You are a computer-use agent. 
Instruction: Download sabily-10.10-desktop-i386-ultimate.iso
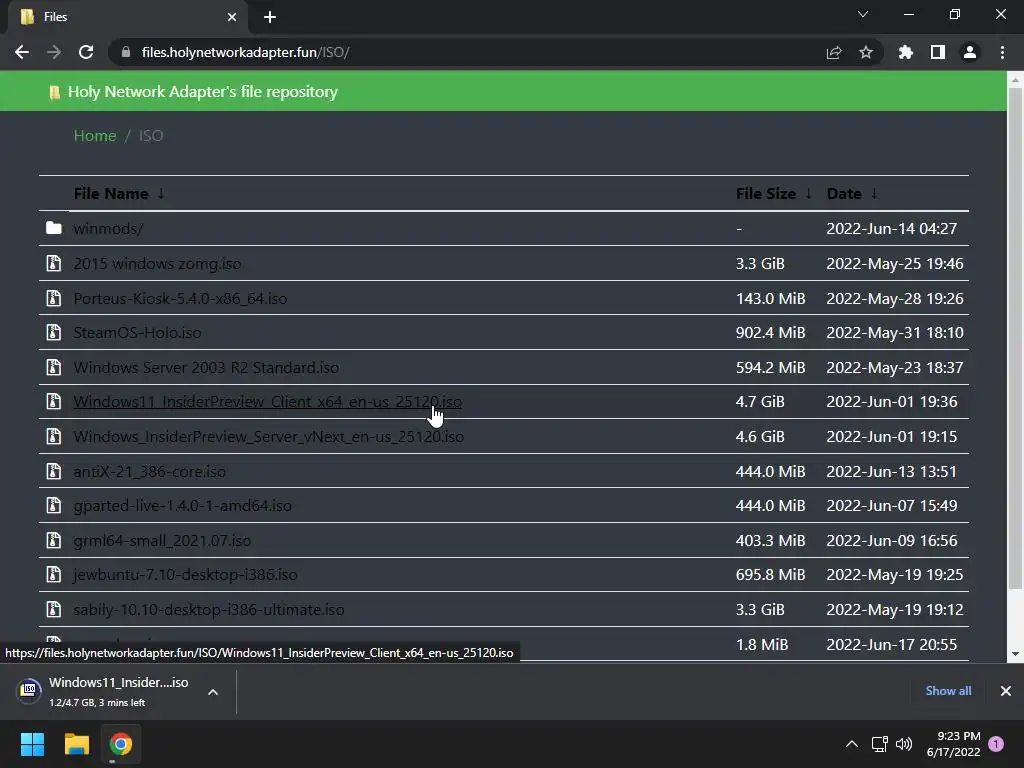click(209, 610)
